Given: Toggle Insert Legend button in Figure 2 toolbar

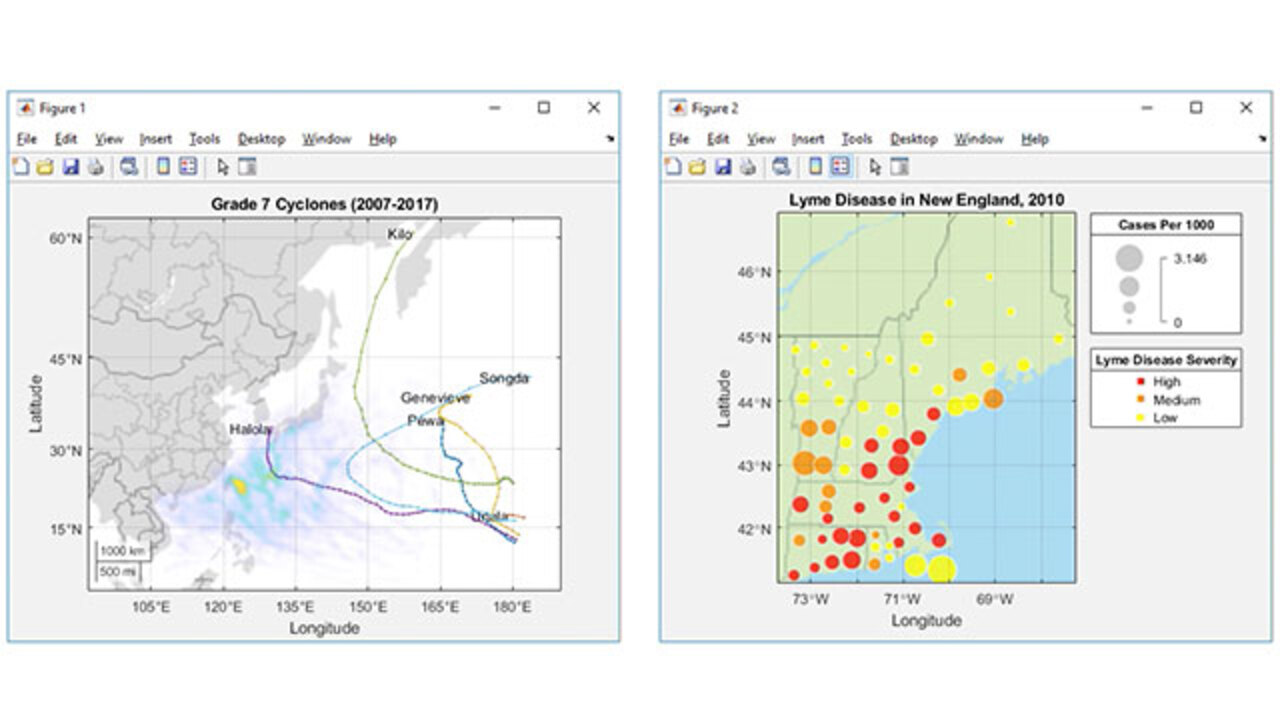Looking at the screenshot, I should (841, 167).
